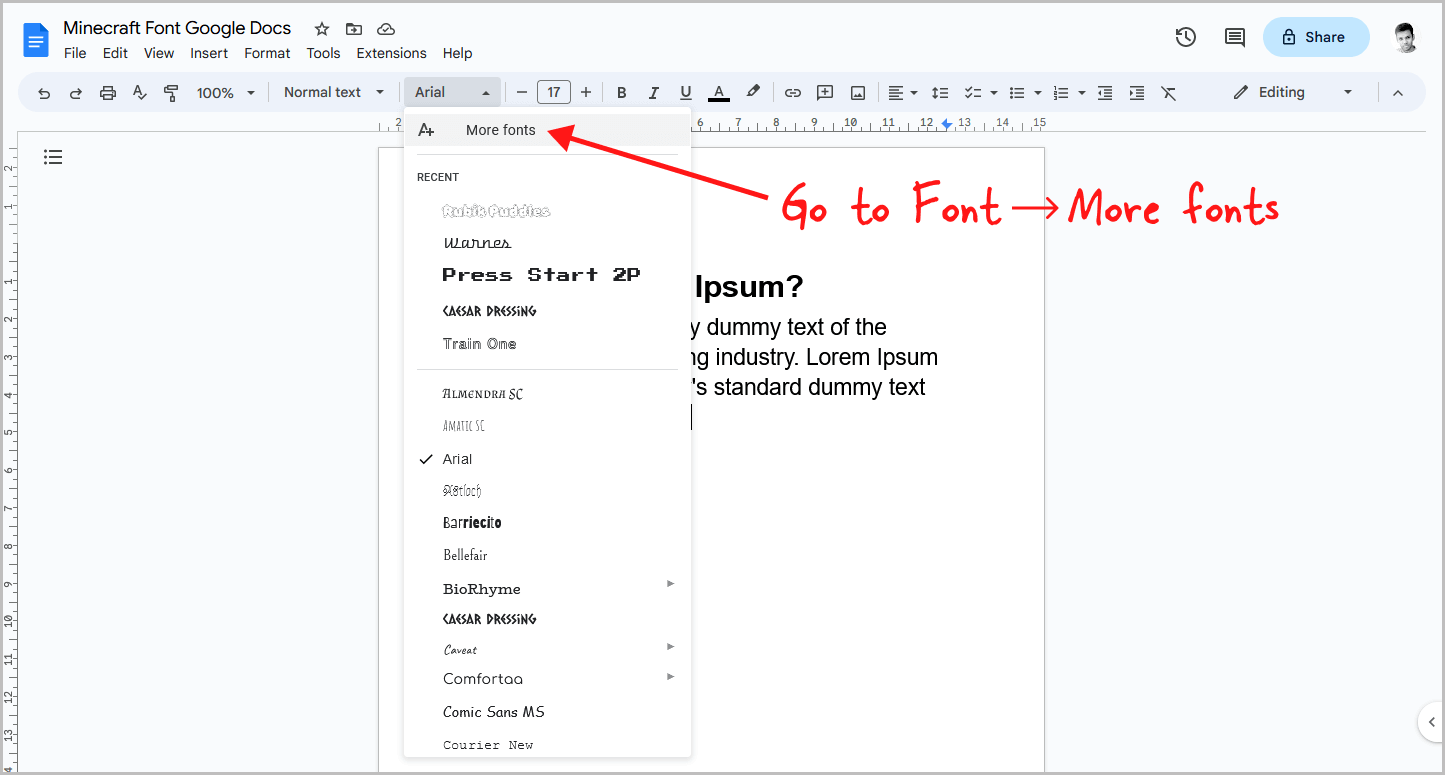Click the line and paragraph spacing icon
Viewport: 1445px width, 775px height.
pos(940,93)
